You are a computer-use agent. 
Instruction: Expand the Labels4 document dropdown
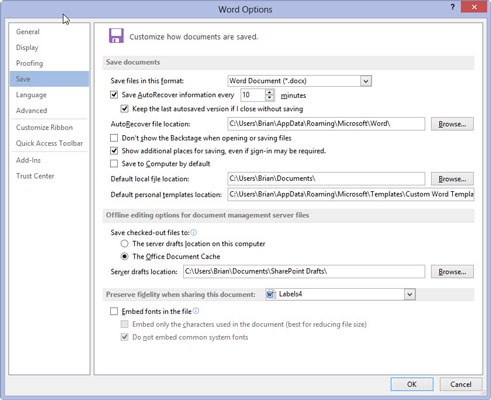click(409, 294)
